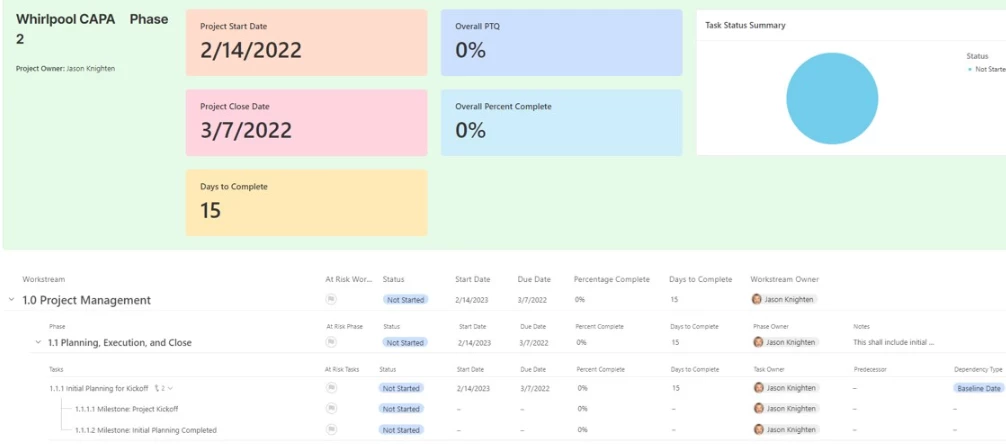Open Not Started status of 1.1.1.2 milestone

point(401,430)
